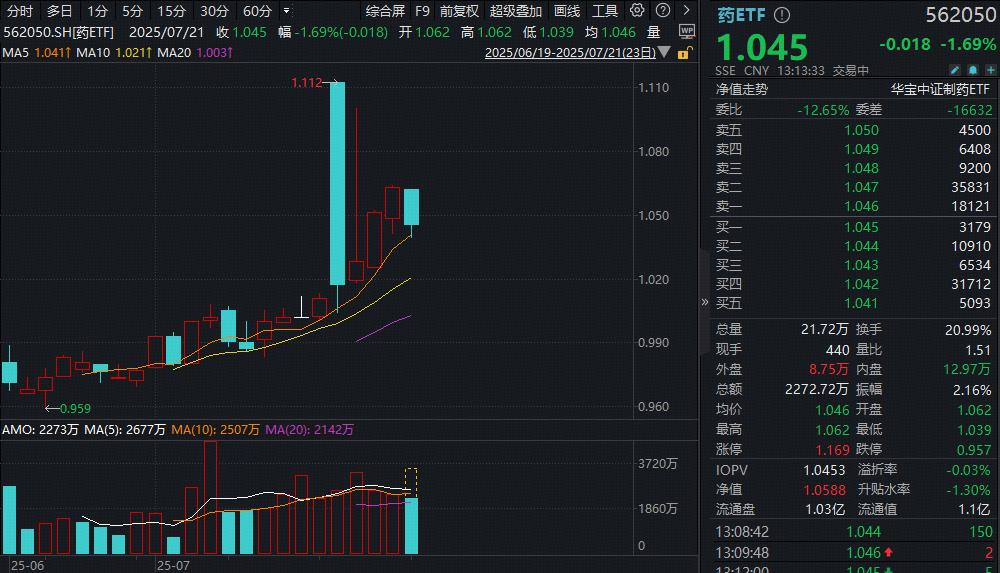Click the help question mark icon

[663, 10]
